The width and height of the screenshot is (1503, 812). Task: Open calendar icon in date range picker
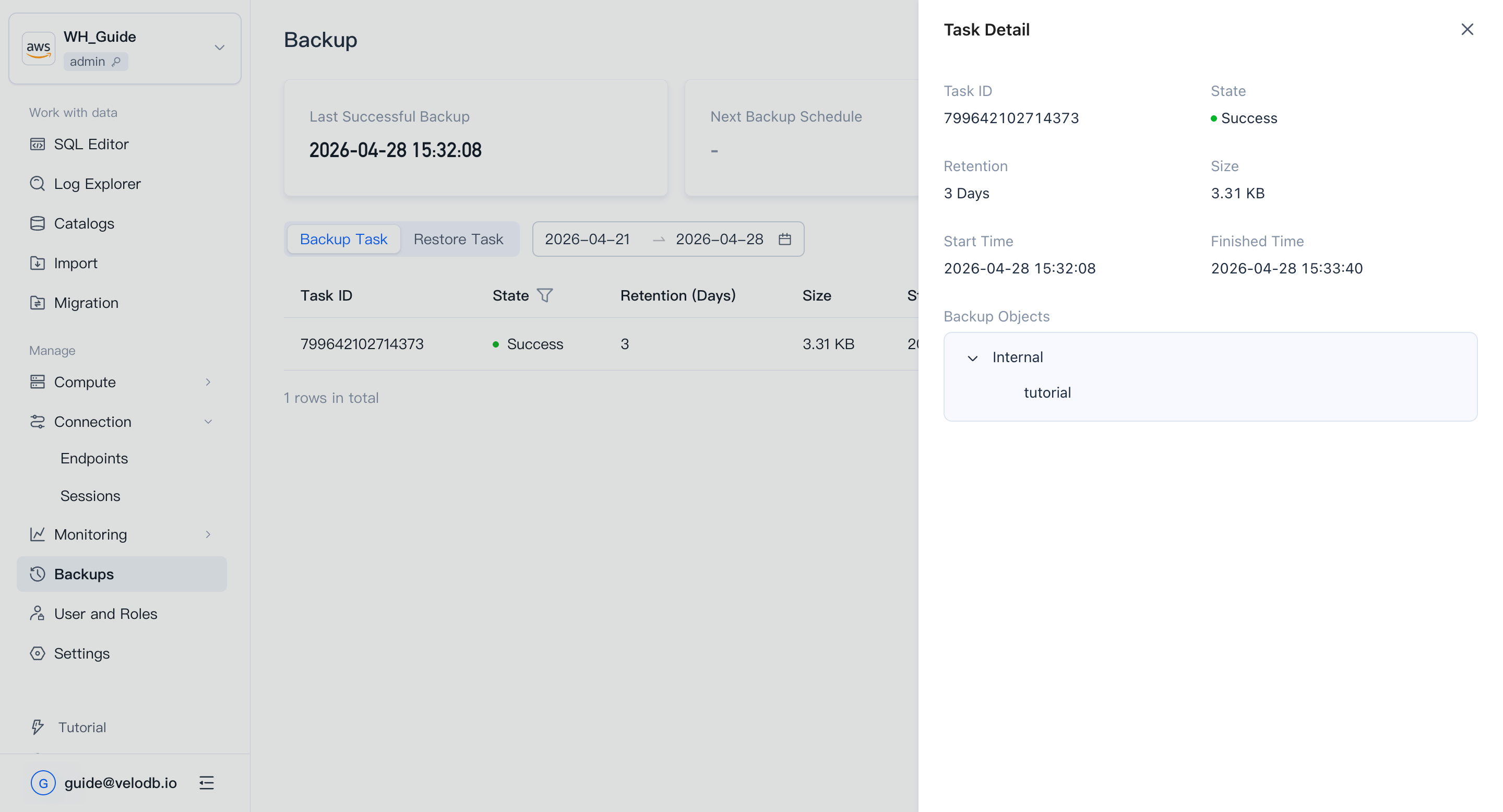(785, 239)
